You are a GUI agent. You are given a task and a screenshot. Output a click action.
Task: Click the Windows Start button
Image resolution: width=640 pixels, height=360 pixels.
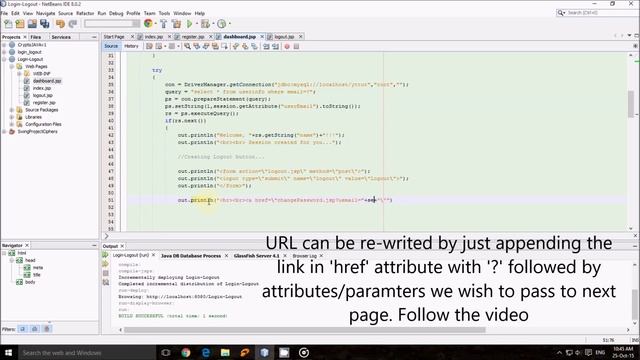click(8, 353)
